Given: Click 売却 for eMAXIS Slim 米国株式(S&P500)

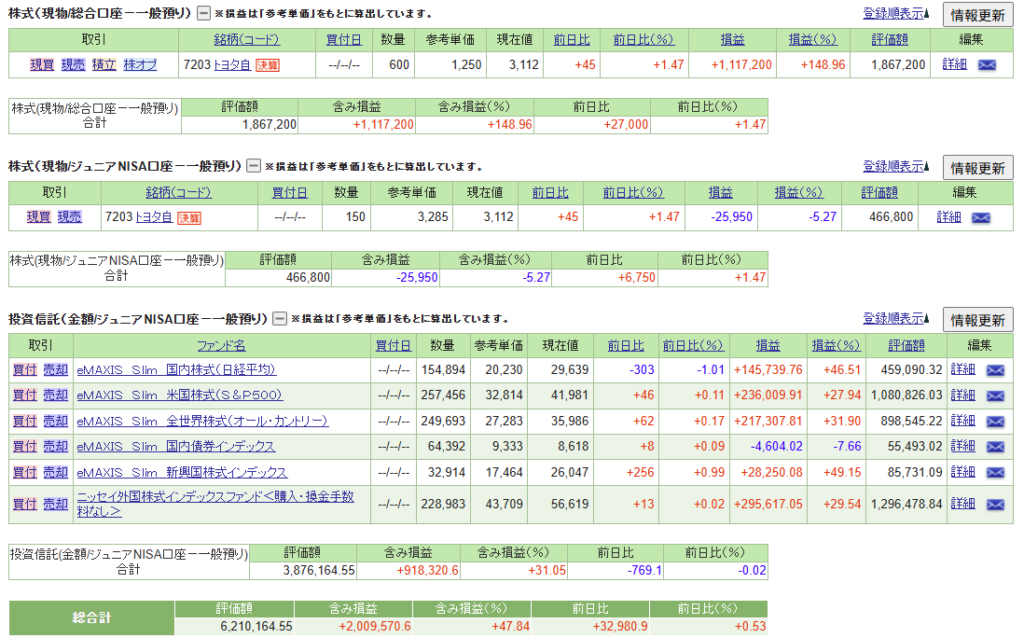Looking at the screenshot, I should (x=56, y=395).
